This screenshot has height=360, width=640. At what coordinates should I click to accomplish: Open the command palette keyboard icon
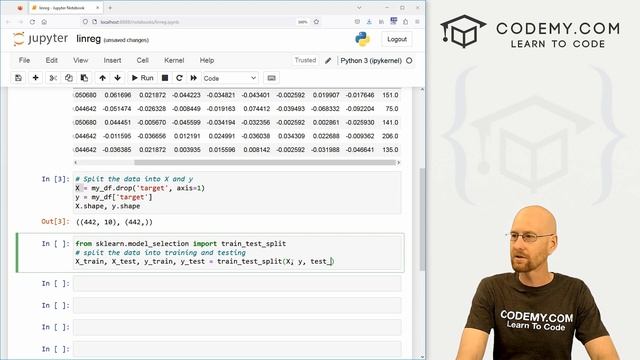coord(271,78)
